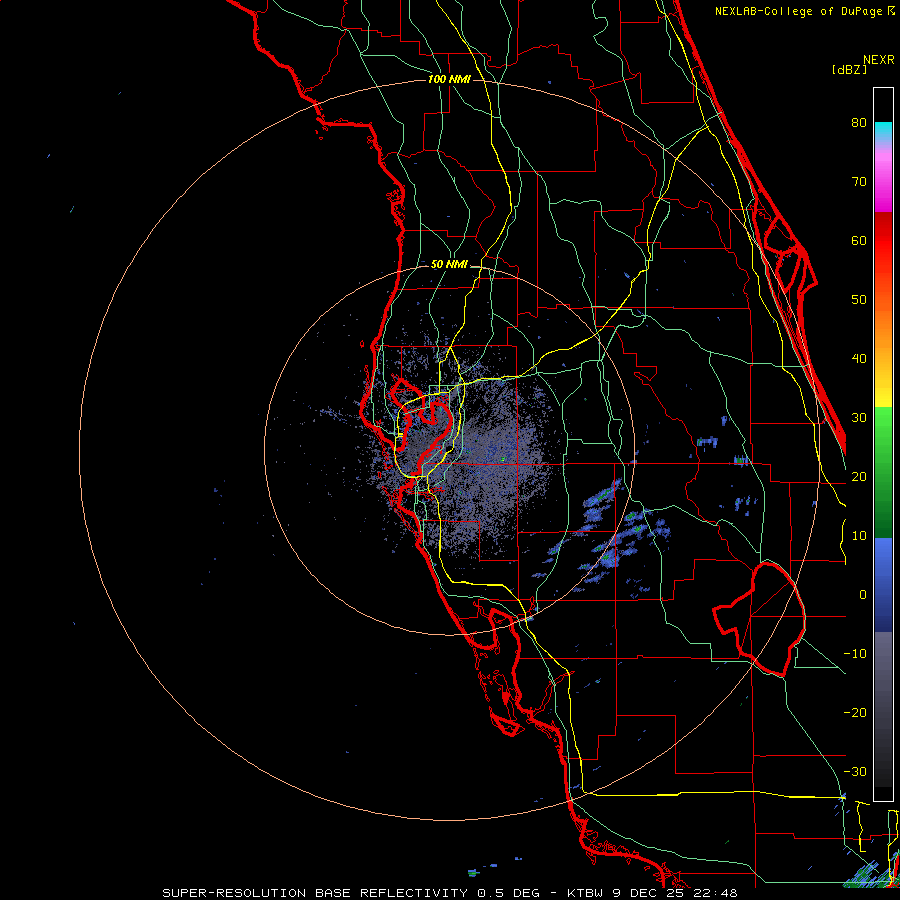Click the 40 dBZ value on the scale
Viewport: 900px width, 900px height.
pyautogui.click(x=859, y=359)
